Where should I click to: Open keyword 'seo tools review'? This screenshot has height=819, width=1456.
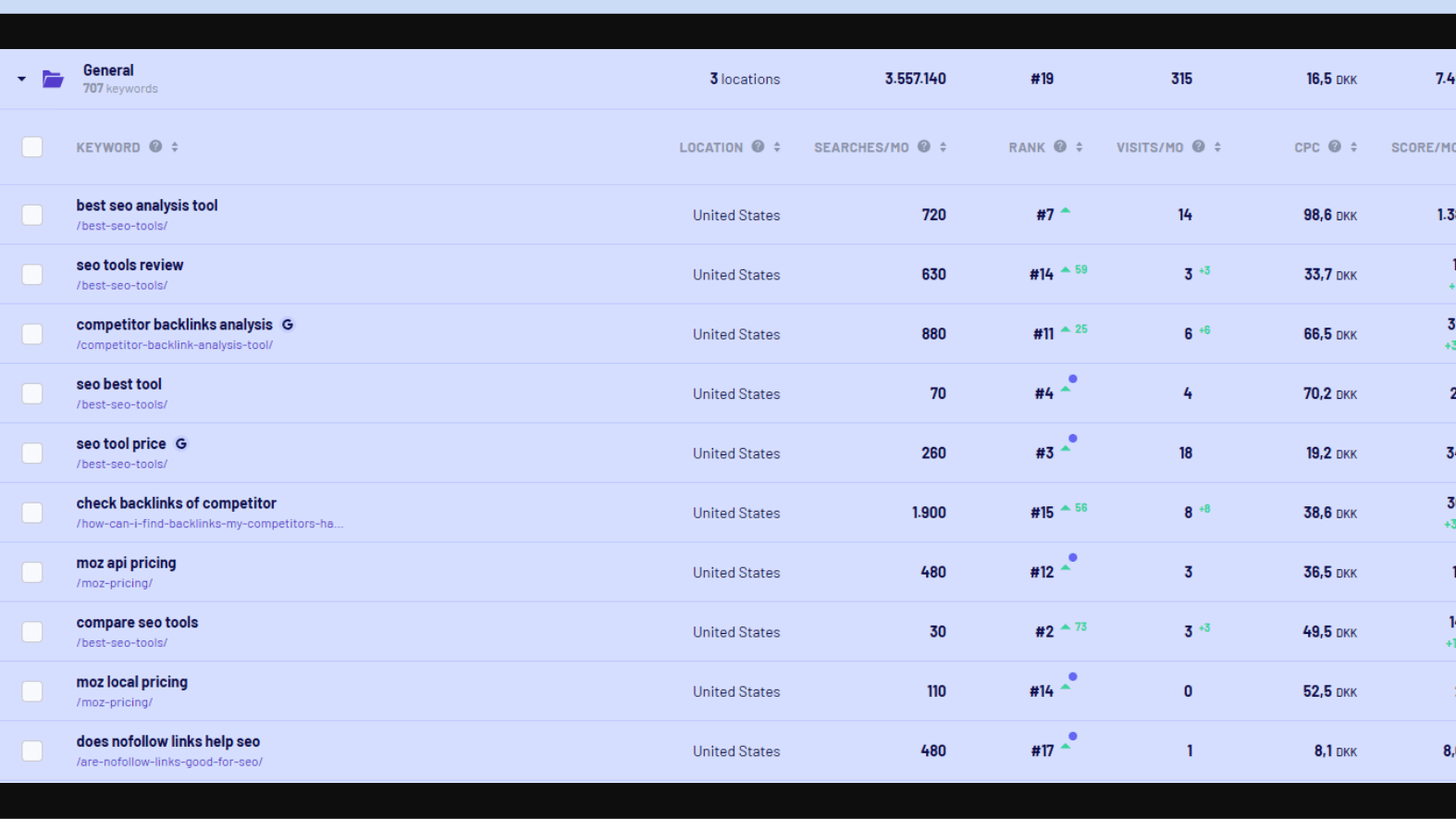(x=130, y=265)
